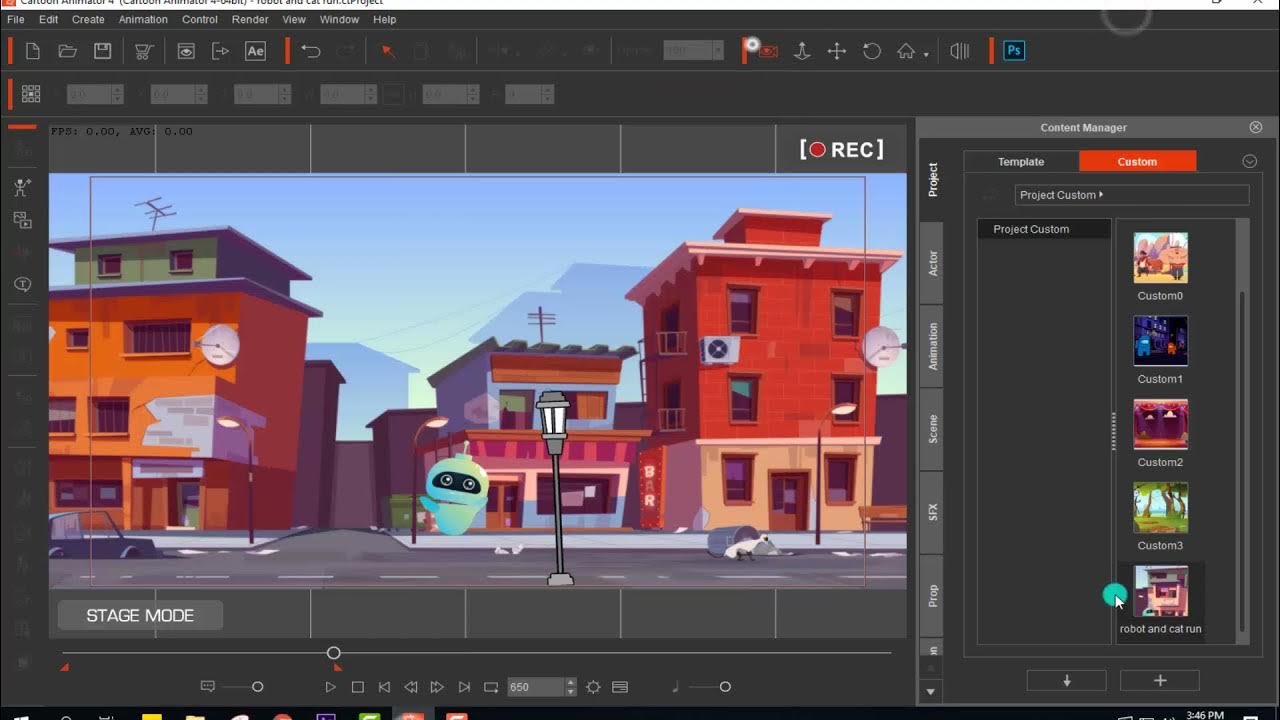Switch to the Template tab
The image size is (1280, 720).
point(1020,161)
